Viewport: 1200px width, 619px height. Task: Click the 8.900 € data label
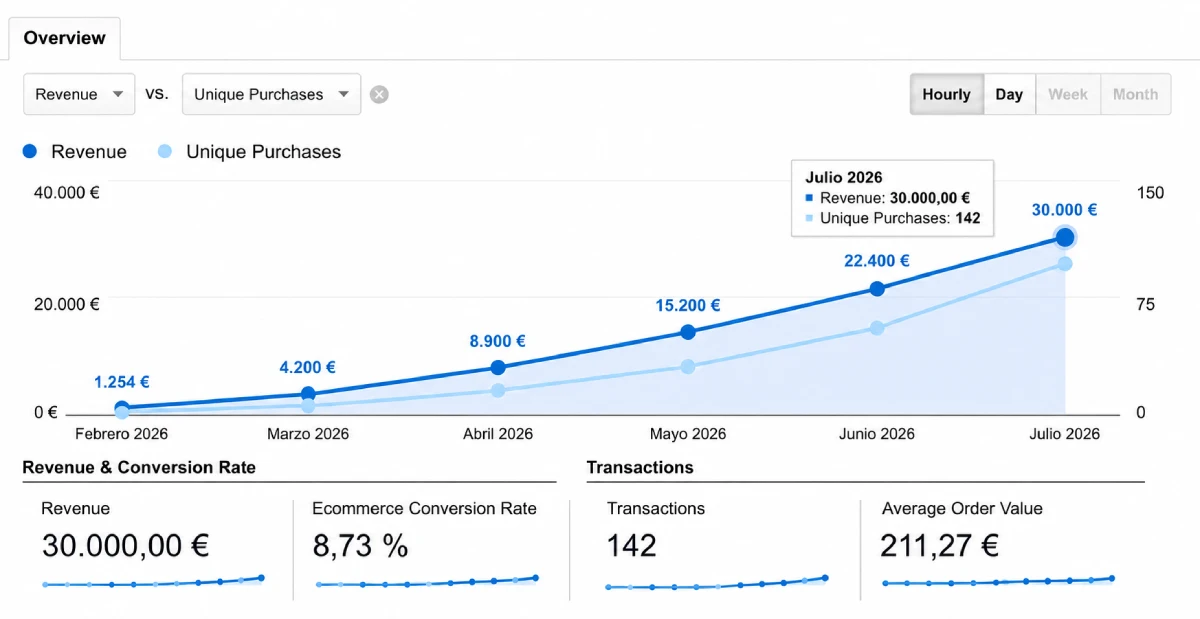(498, 341)
